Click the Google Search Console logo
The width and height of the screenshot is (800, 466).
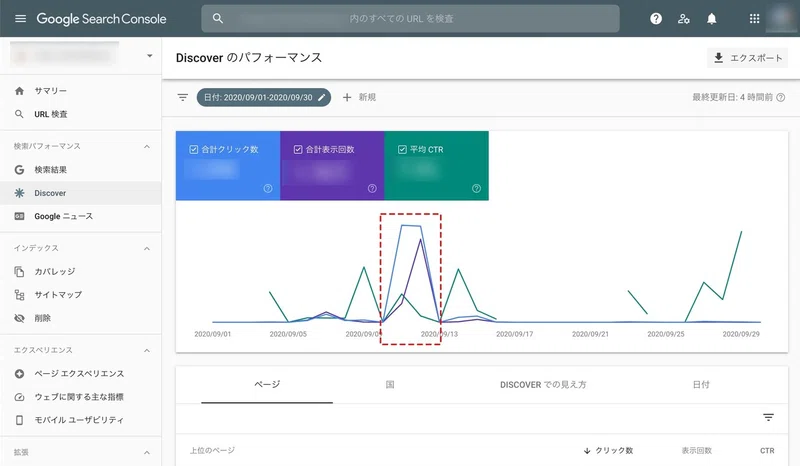pyautogui.click(x=102, y=19)
